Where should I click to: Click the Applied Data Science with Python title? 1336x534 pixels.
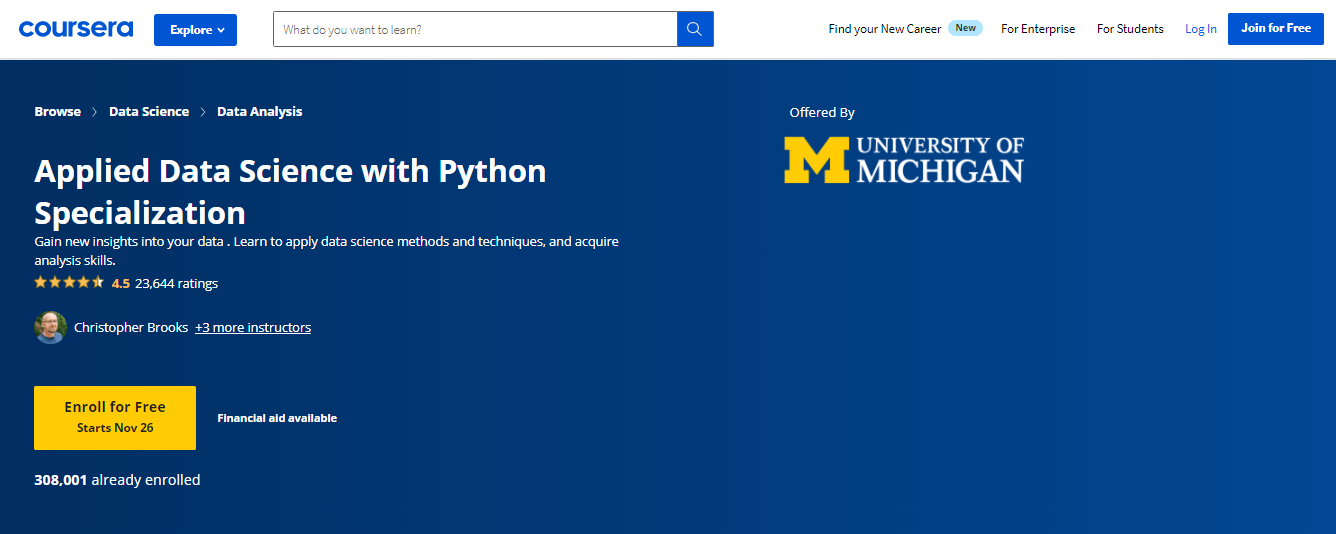click(x=290, y=192)
